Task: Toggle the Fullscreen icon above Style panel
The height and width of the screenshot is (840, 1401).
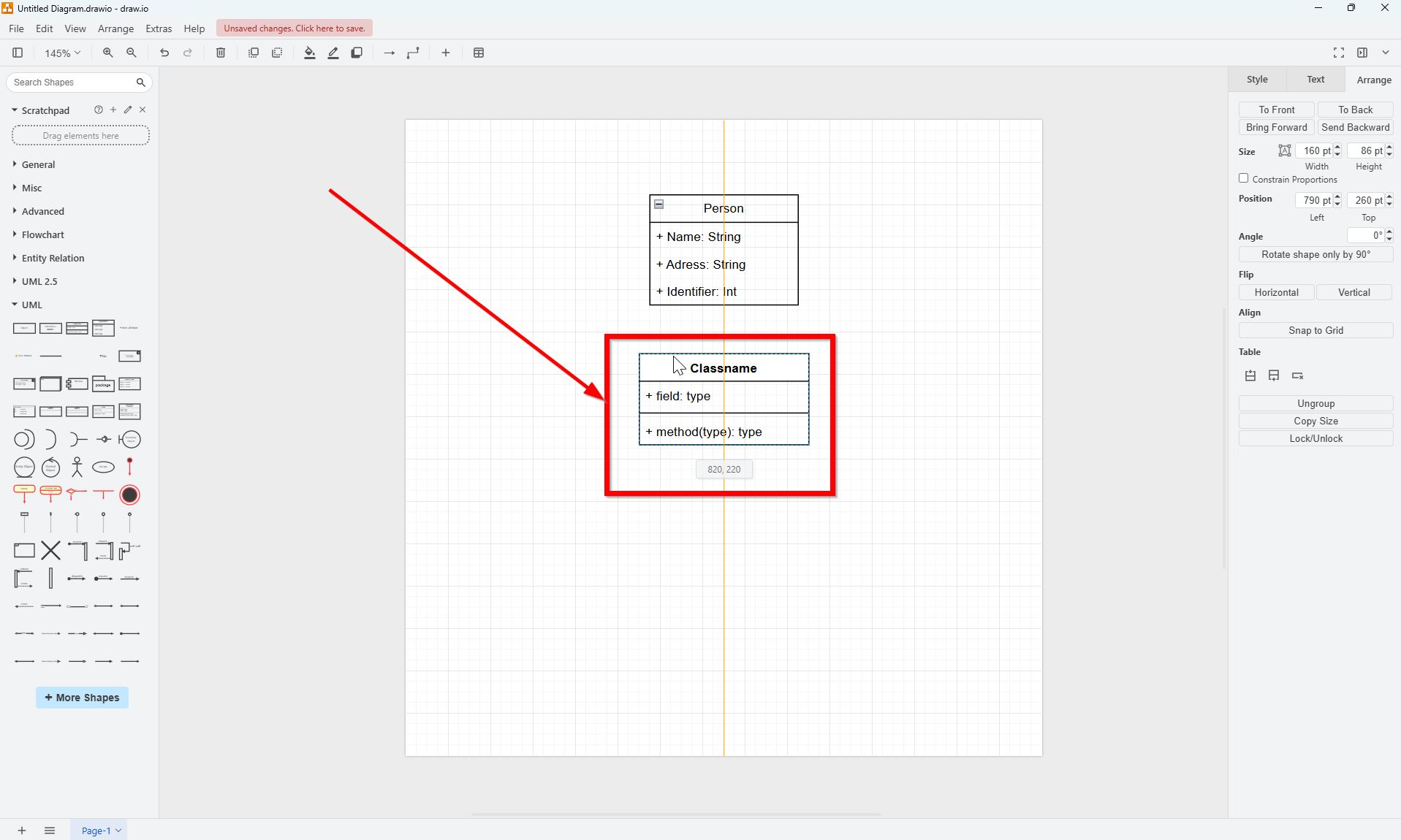Action: pos(1338,53)
